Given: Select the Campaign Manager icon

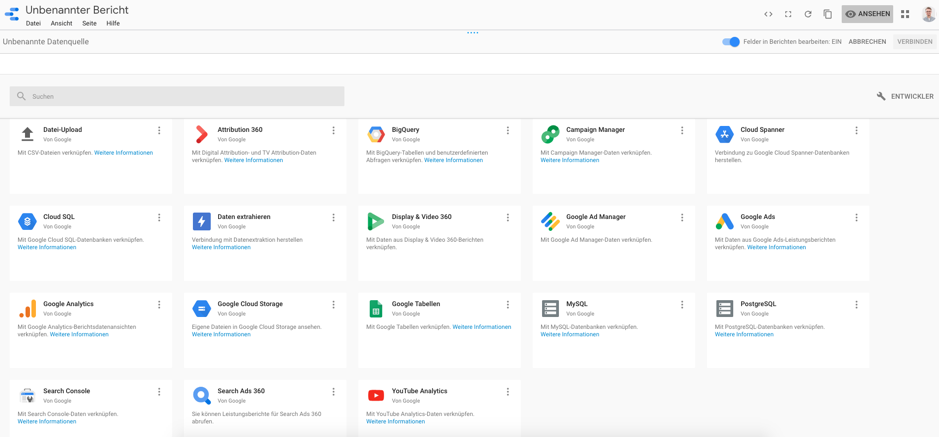Looking at the screenshot, I should tap(550, 135).
